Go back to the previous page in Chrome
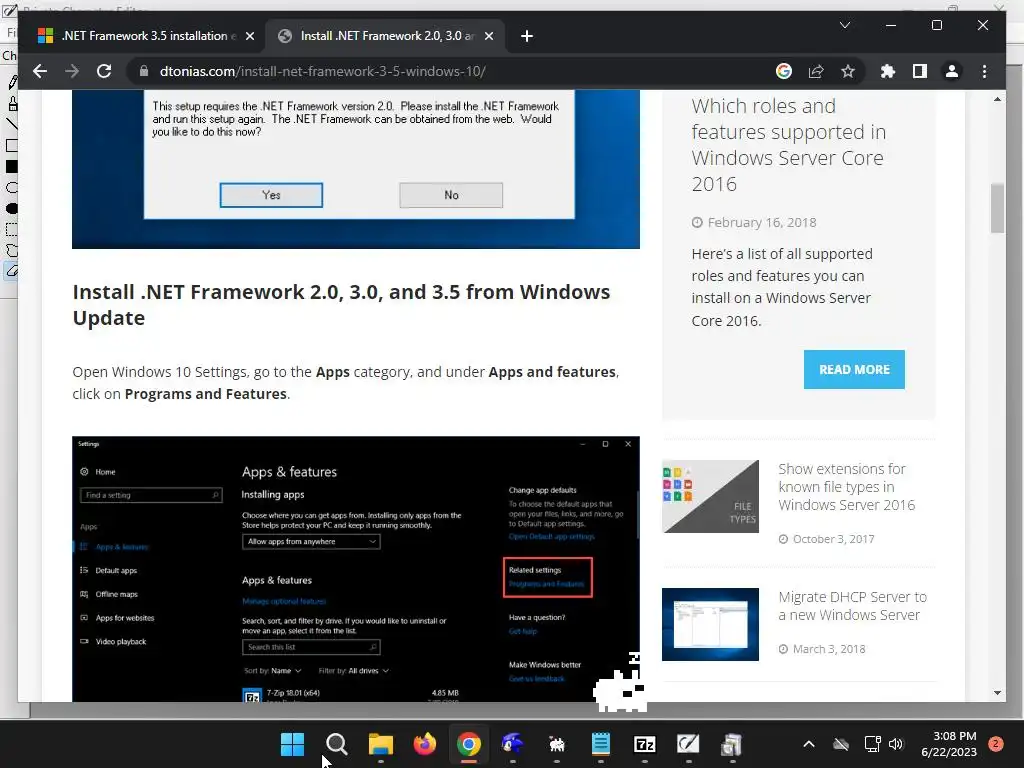The width and height of the screenshot is (1024, 768). tap(40, 71)
